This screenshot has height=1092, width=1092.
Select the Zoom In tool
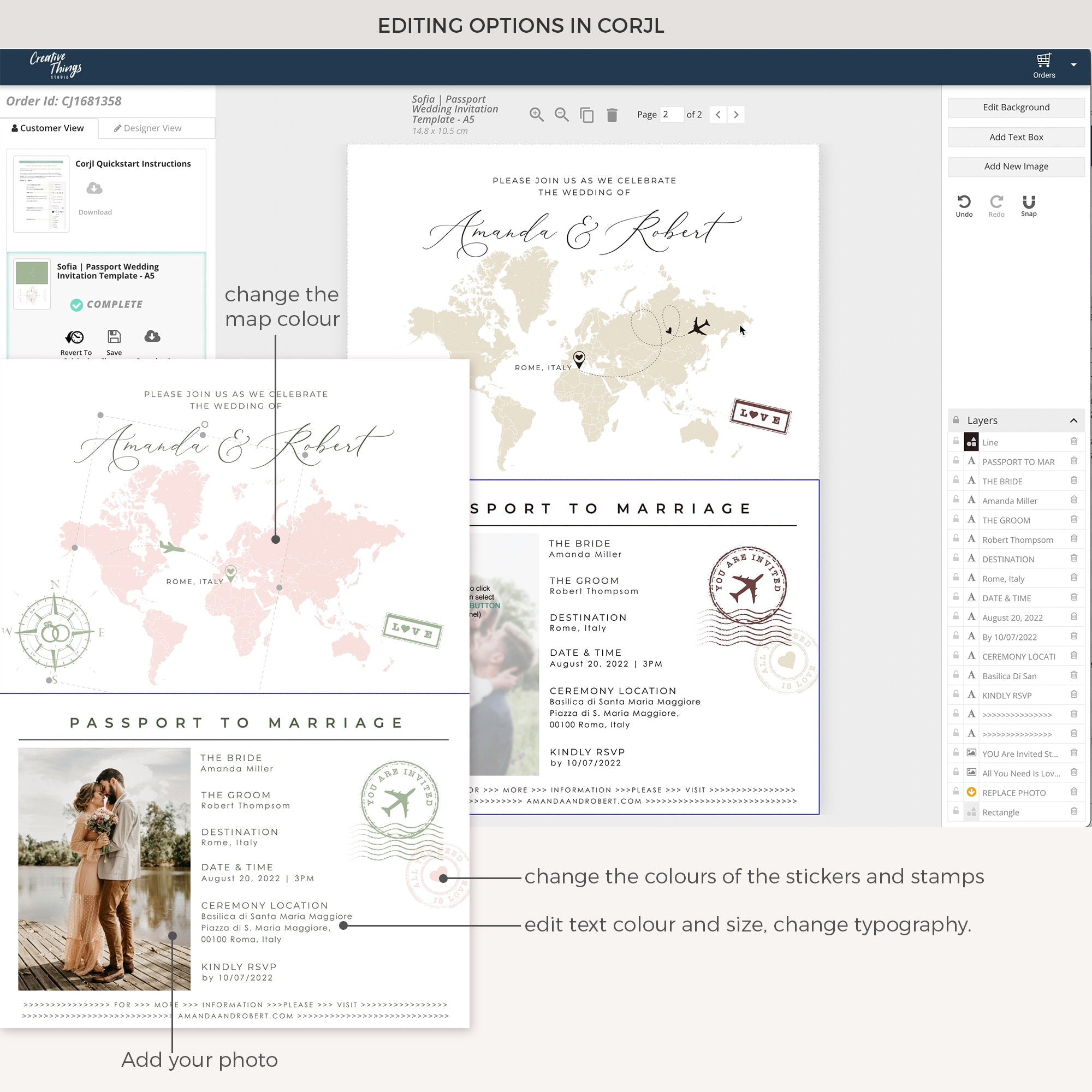tap(537, 114)
